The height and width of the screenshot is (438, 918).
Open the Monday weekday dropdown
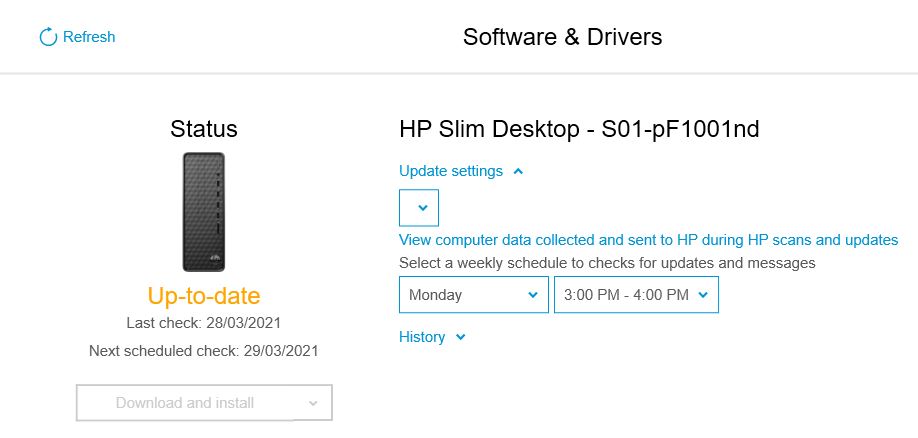(474, 295)
